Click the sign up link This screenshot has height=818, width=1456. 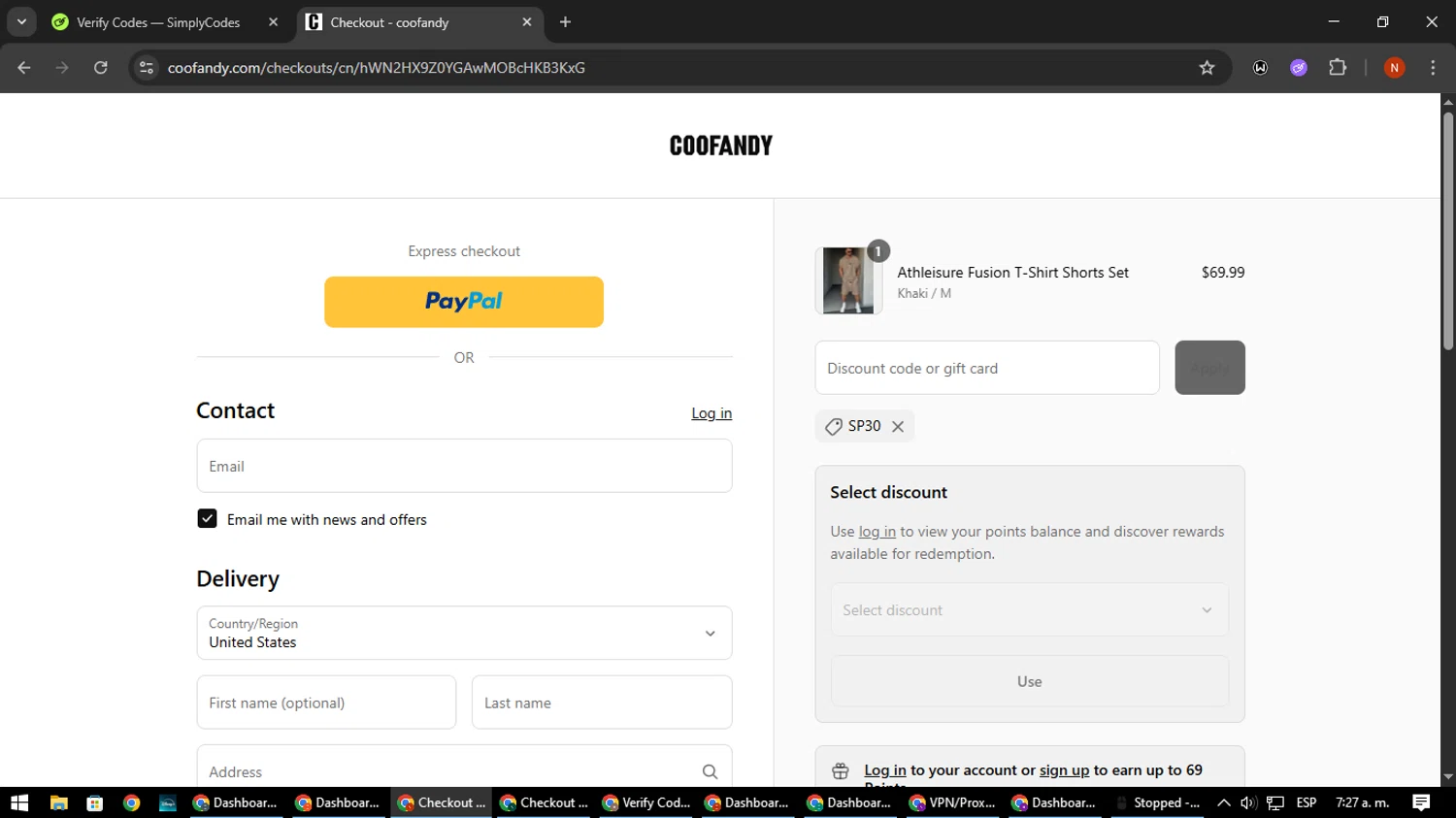pyautogui.click(x=1065, y=770)
